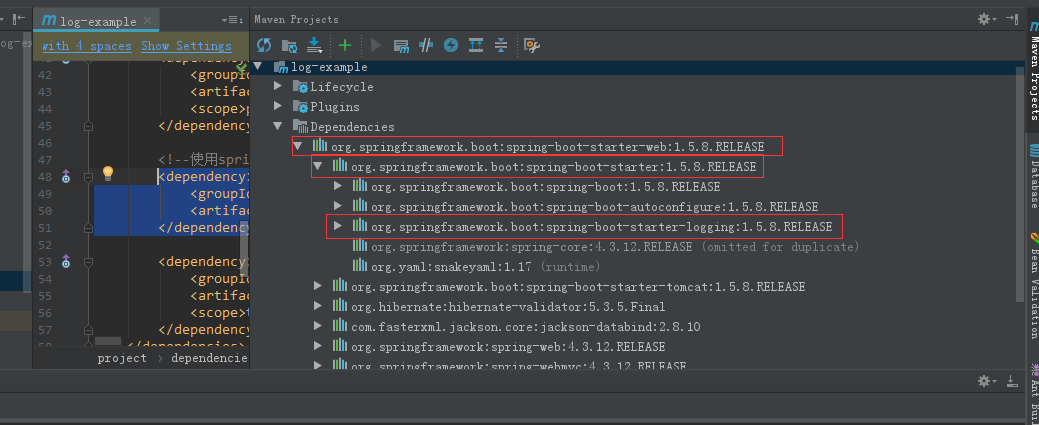Fold dependency block at line 51
This screenshot has width=1039, height=425.
pyautogui.click(x=88, y=227)
